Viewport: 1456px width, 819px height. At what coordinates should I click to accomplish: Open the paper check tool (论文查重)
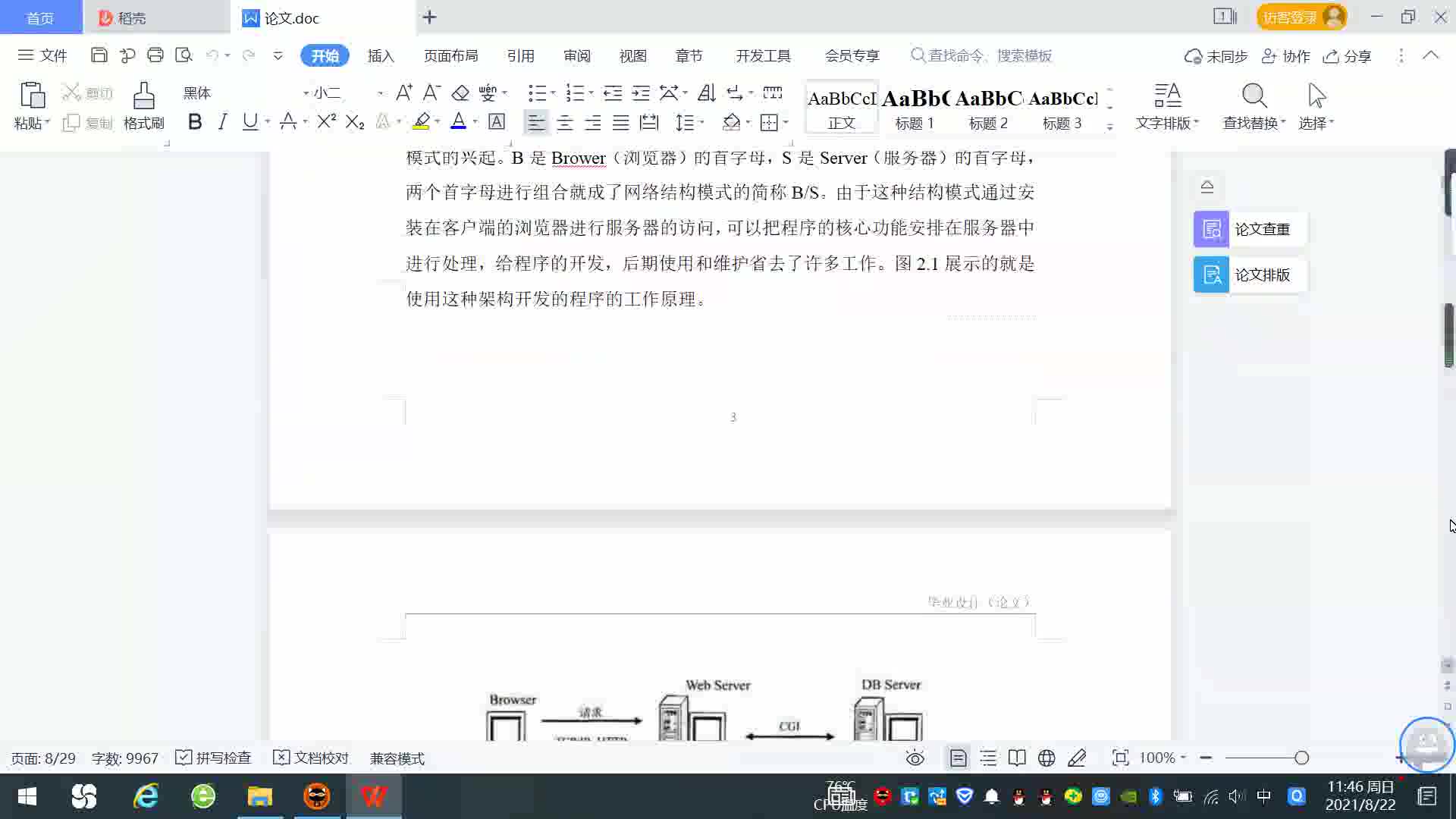(x=1250, y=229)
